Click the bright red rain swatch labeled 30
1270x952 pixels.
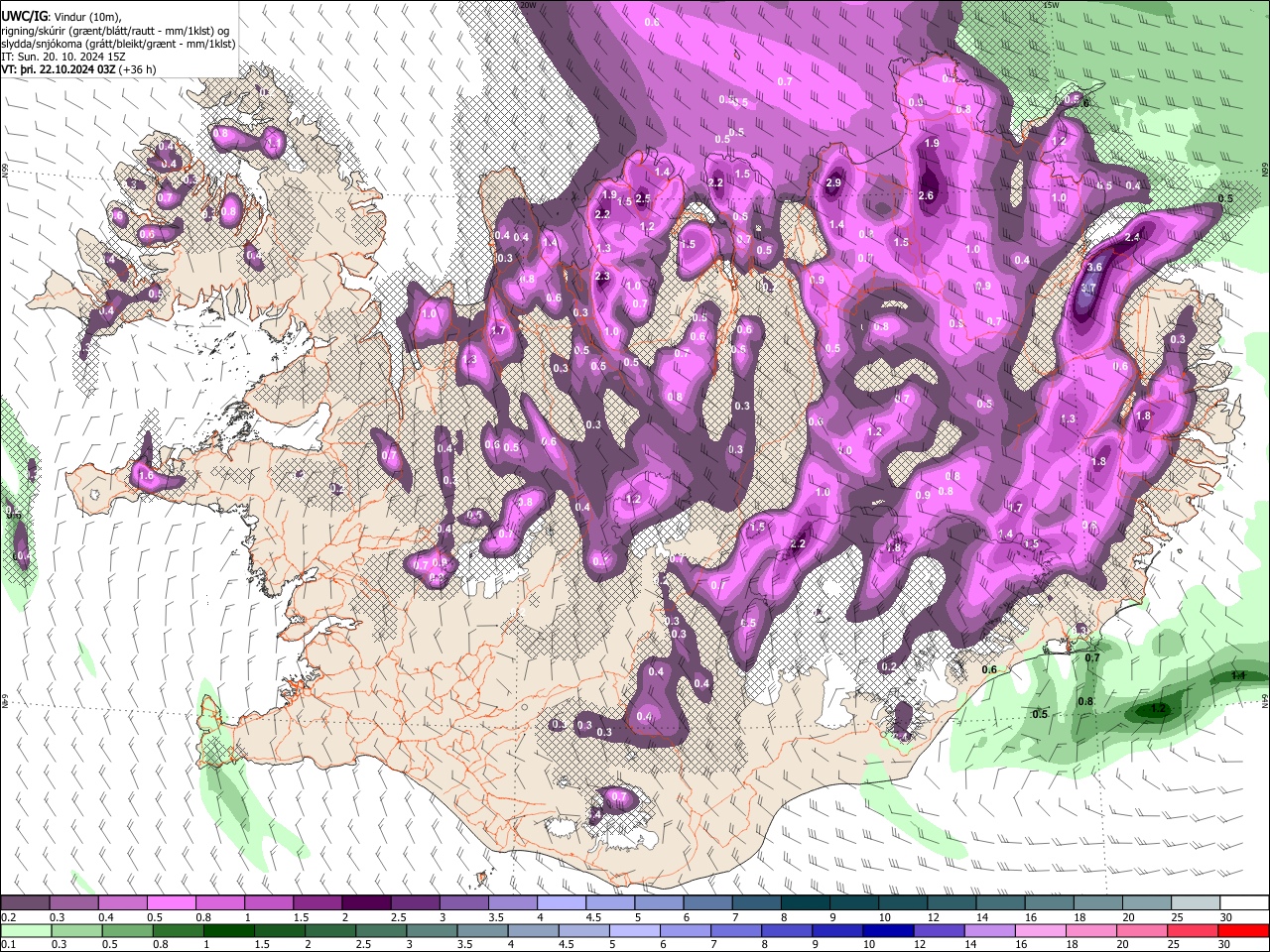coord(1243,931)
